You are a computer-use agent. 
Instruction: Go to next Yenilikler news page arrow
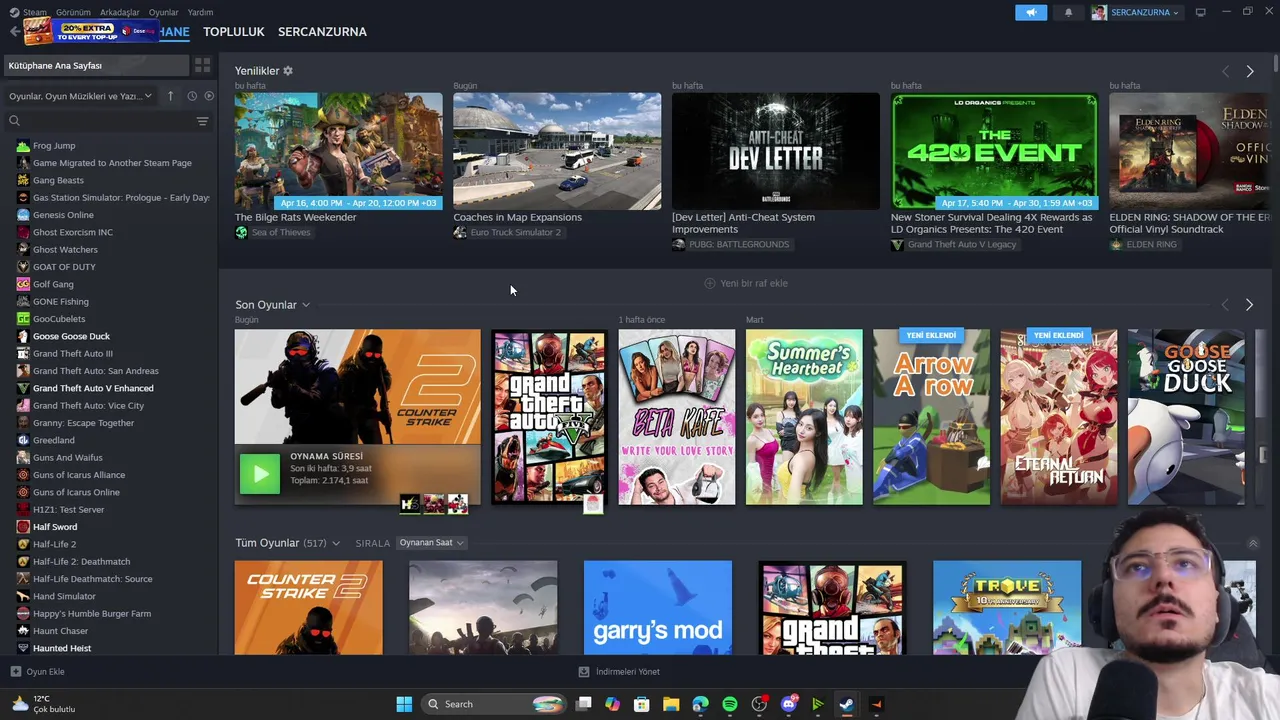click(x=1250, y=71)
